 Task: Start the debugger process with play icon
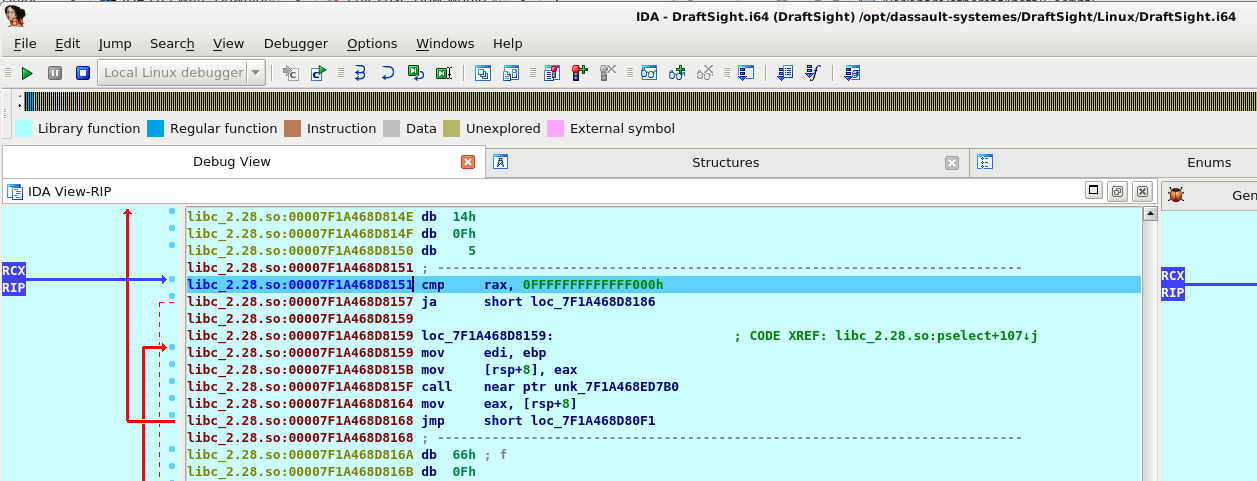27,73
